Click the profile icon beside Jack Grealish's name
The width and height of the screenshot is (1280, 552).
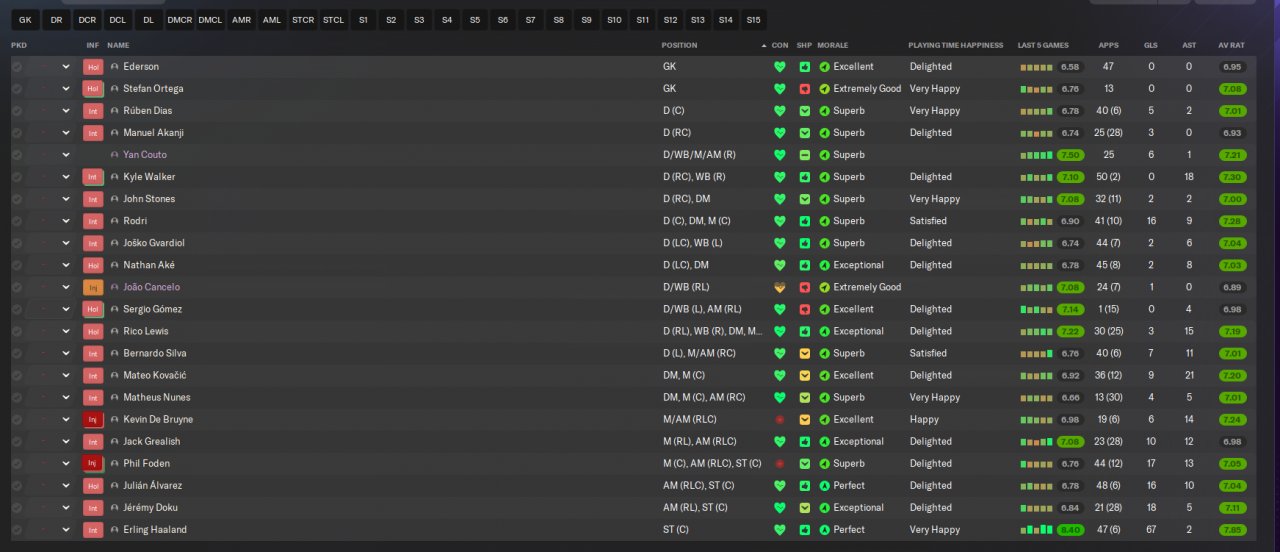(115, 441)
